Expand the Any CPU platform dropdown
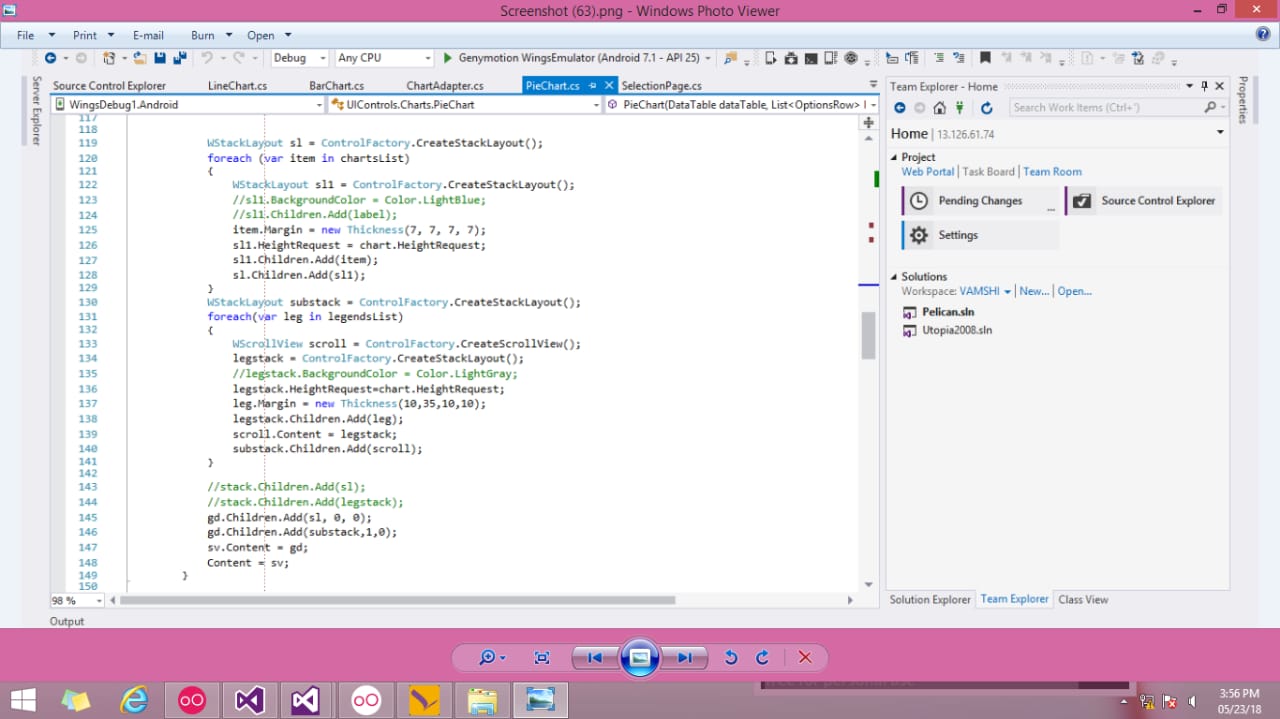The width and height of the screenshot is (1280, 719). [x=428, y=59]
